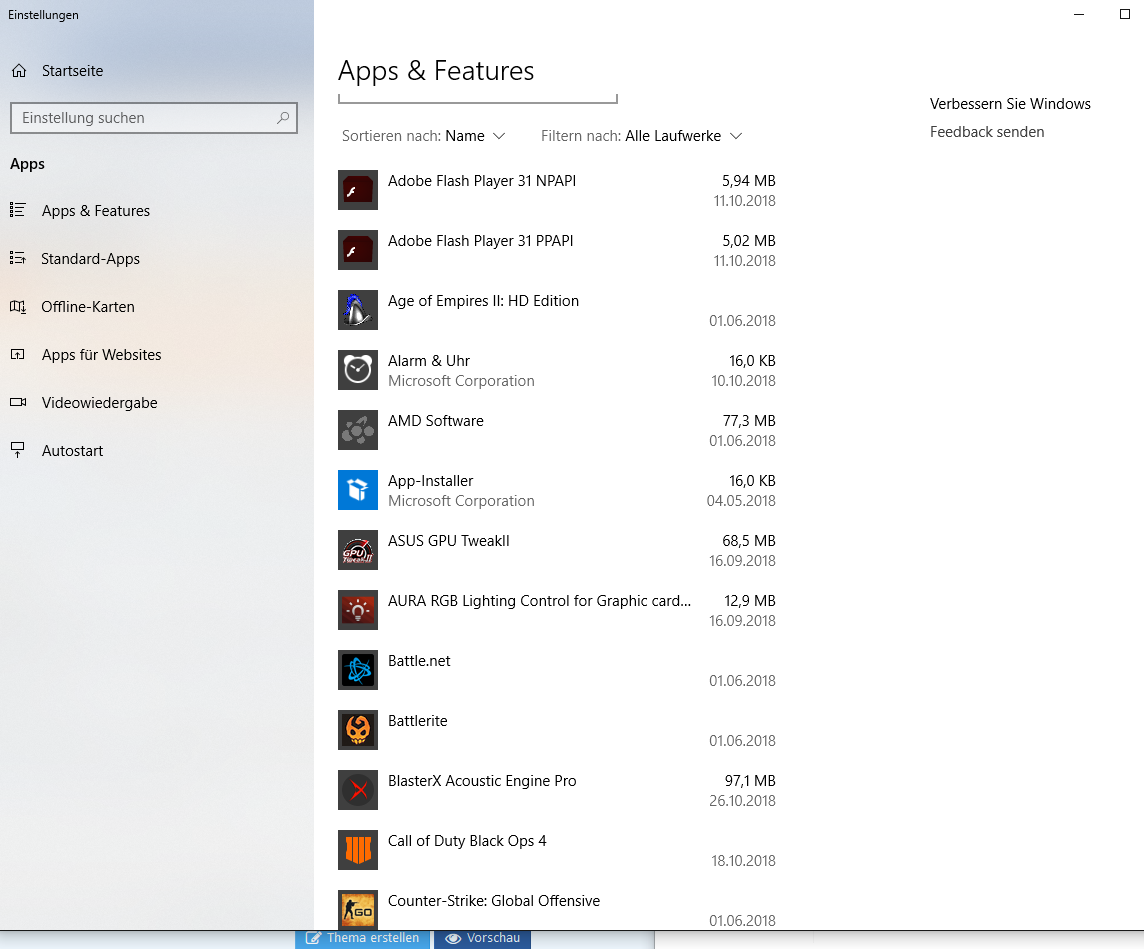The image size is (1144, 949).
Task: Click into the Einstellung suchen field
Action: coord(154,118)
